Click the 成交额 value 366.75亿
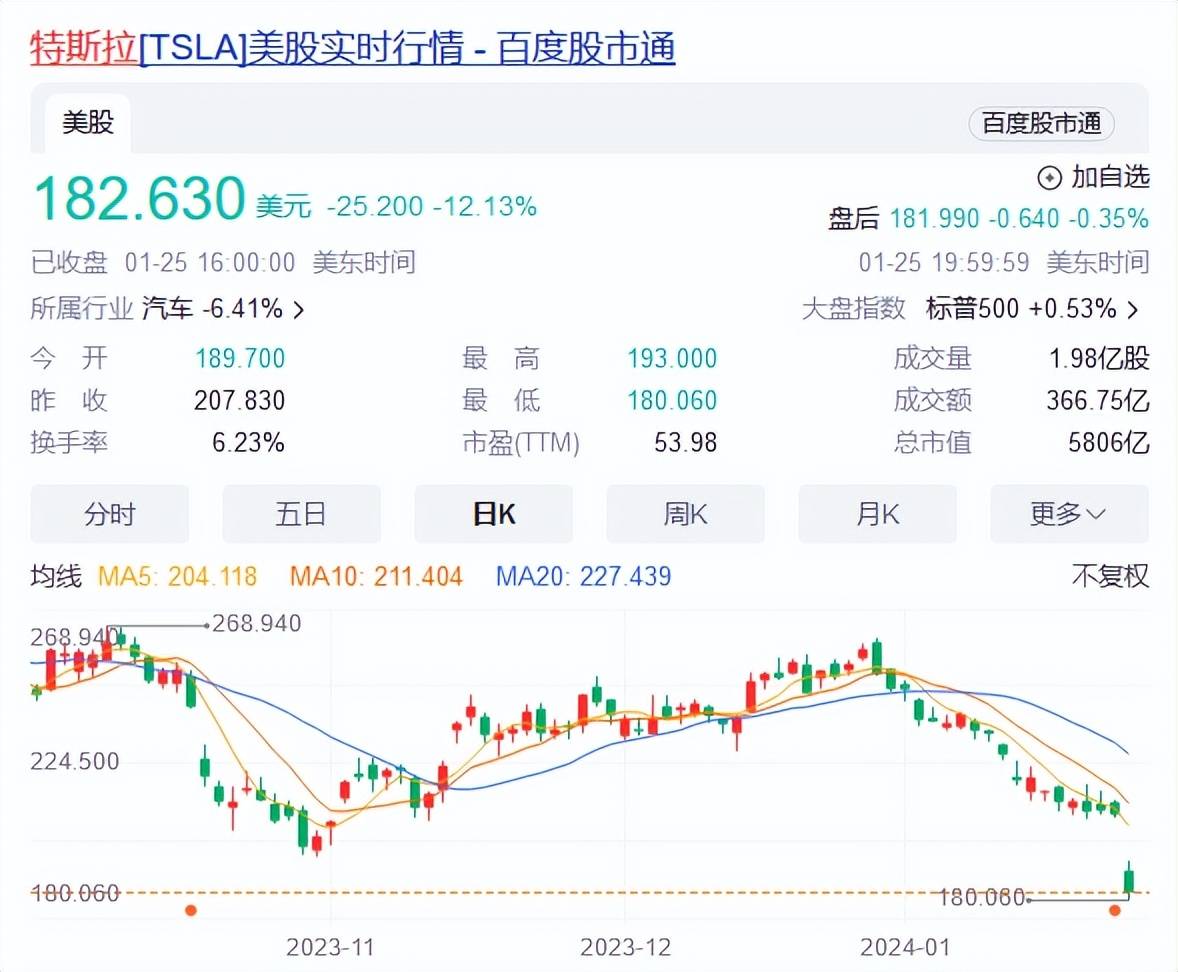Image resolution: width=1178 pixels, height=972 pixels. [x=1098, y=401]
